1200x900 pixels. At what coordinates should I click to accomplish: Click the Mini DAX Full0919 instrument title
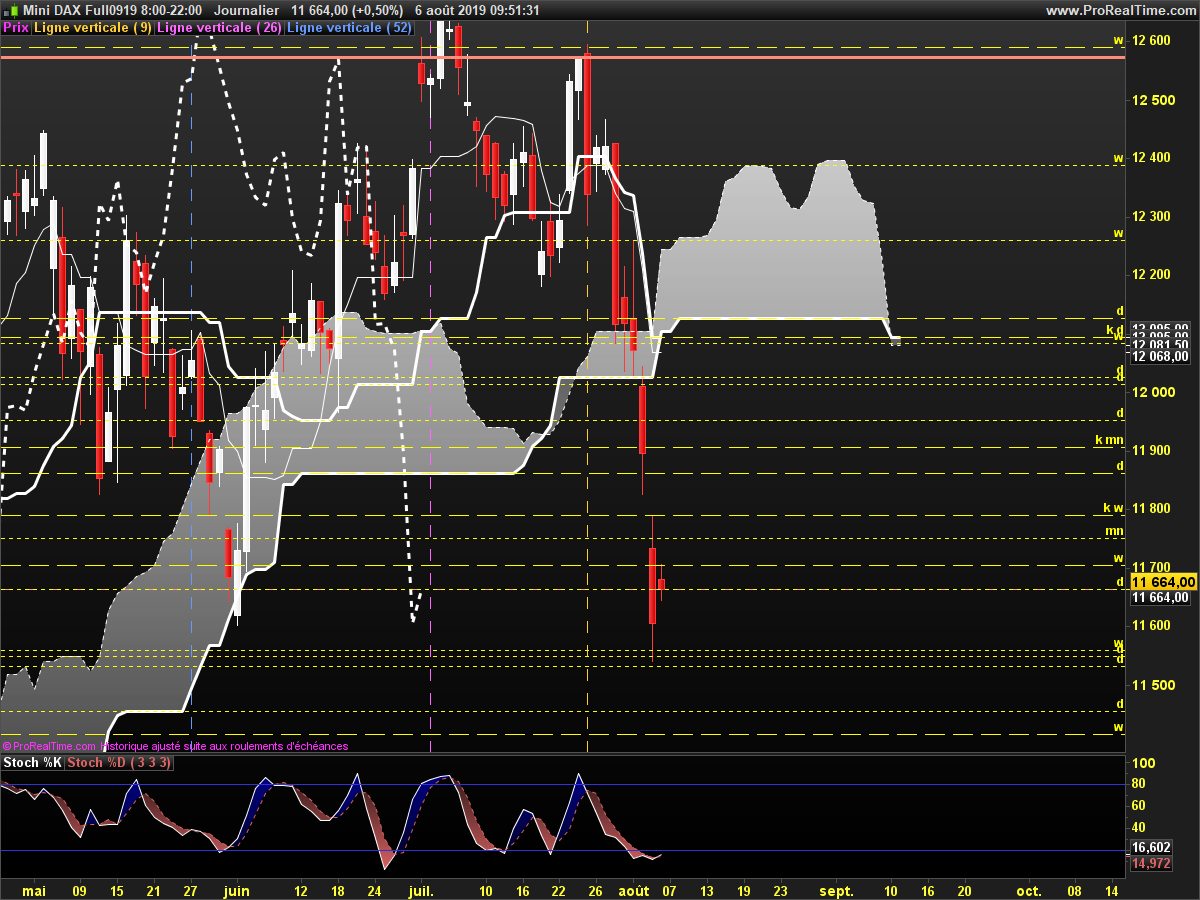click(79, 10)
